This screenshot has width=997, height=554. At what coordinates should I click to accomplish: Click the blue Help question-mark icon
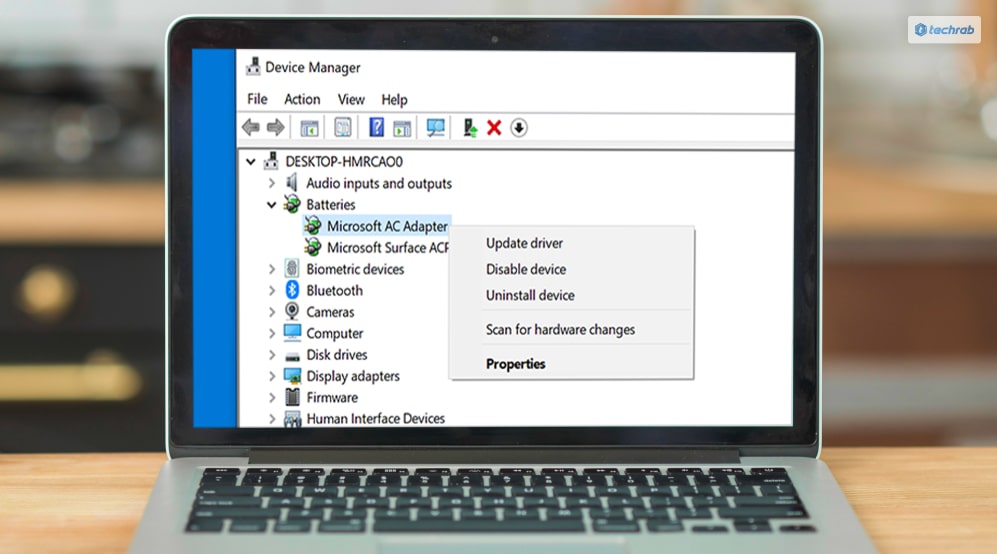point(376,127)
